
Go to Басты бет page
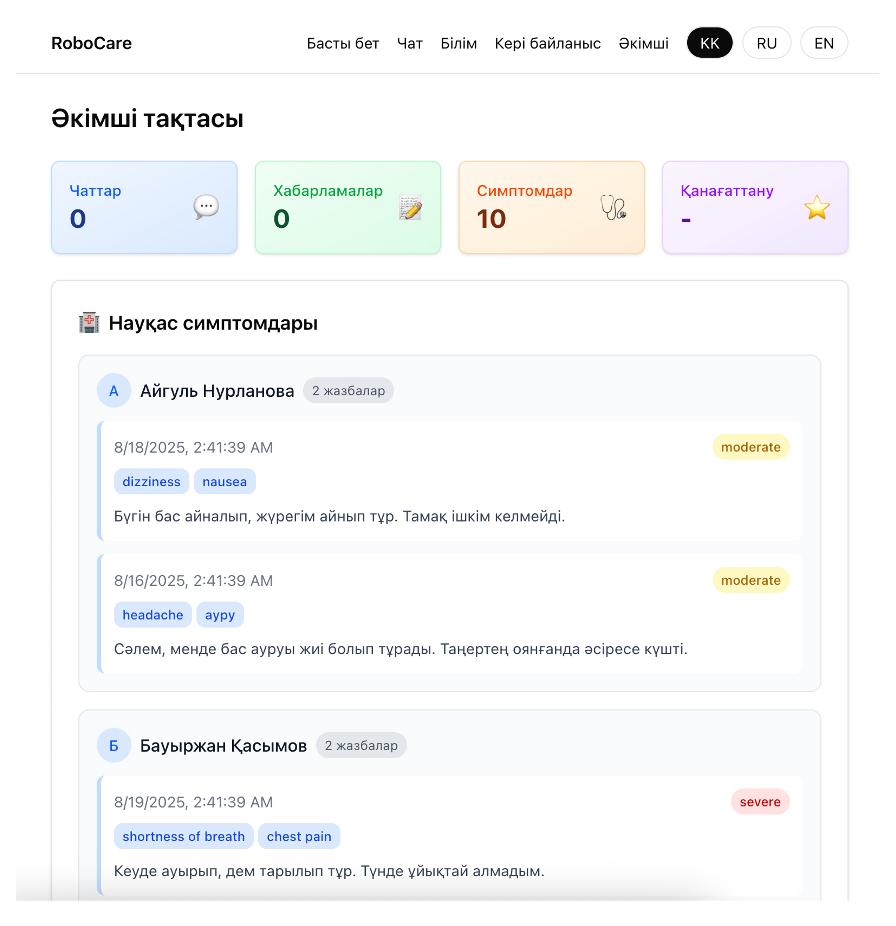tap(343, 43)
